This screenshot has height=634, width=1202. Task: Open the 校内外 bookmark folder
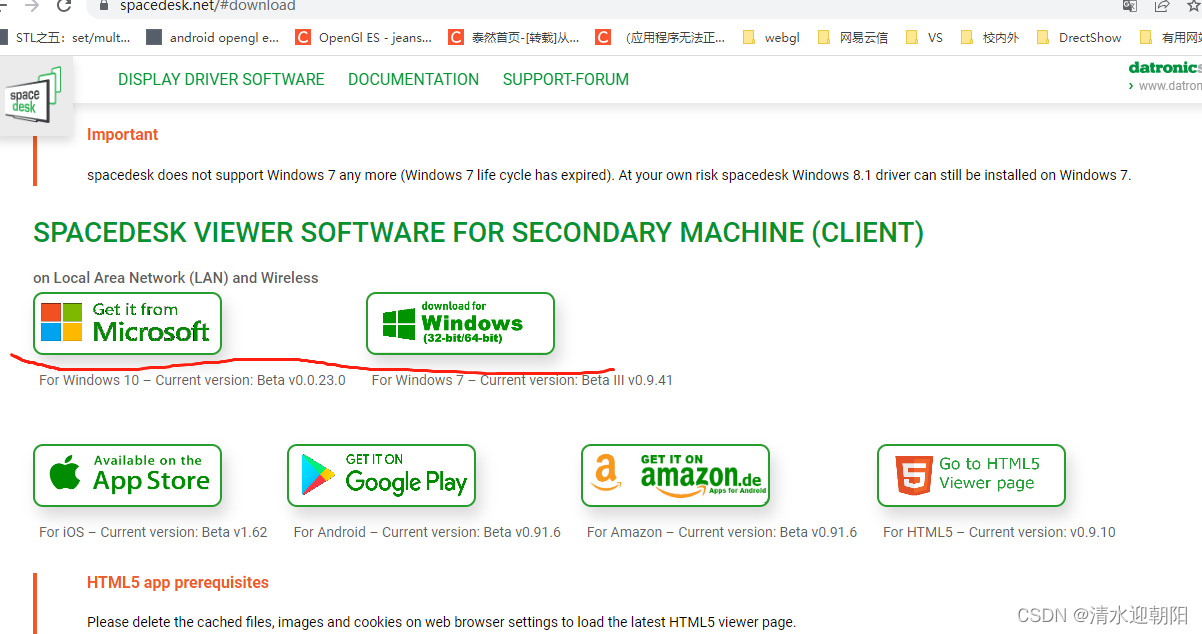(x=989, y=38)
